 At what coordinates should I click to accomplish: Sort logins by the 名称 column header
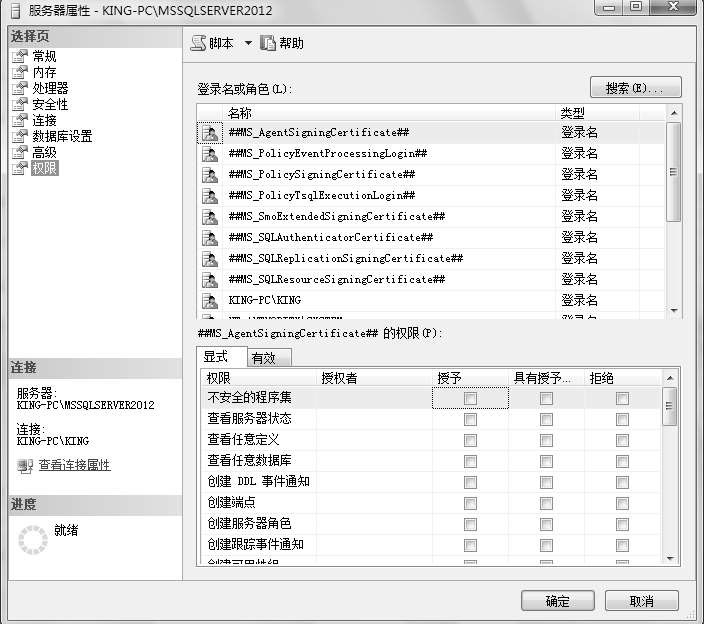click(x=389, y=113)
